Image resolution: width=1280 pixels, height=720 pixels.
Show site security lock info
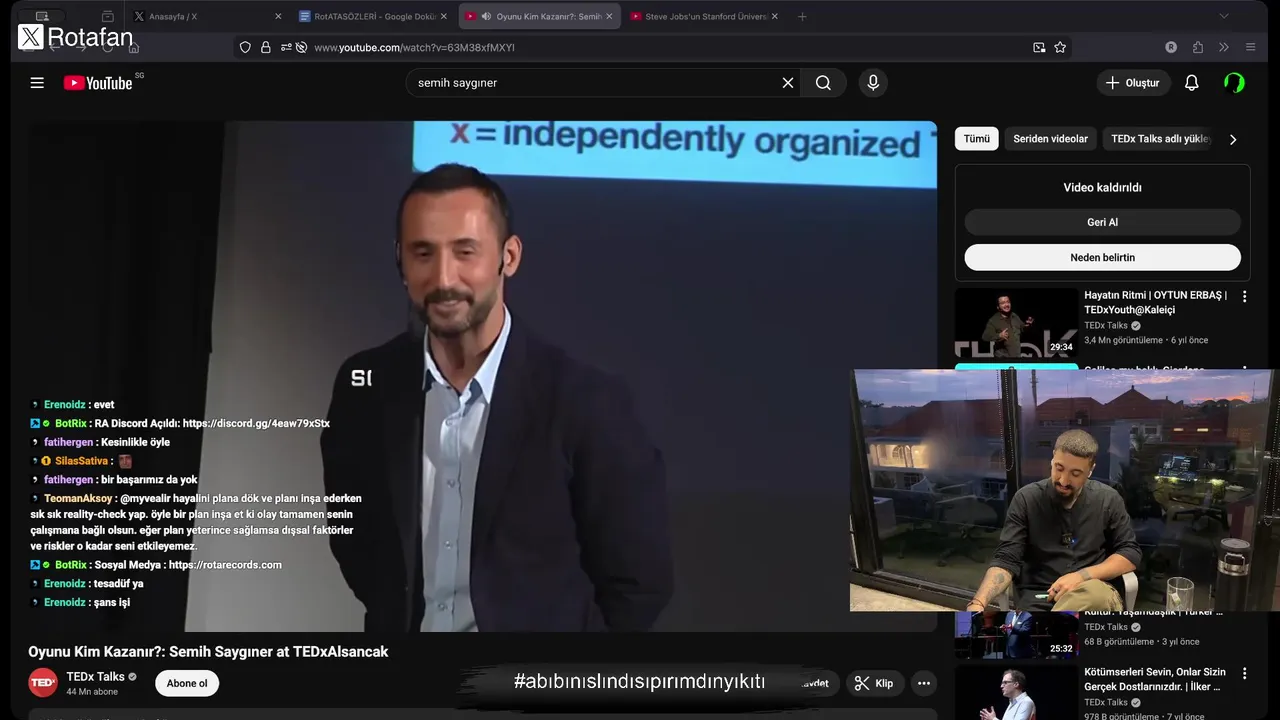[x=265, y=47]
